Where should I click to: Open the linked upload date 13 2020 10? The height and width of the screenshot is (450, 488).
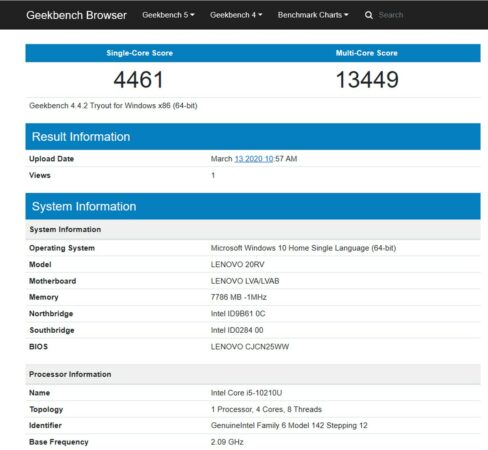[x=254, y=159]
